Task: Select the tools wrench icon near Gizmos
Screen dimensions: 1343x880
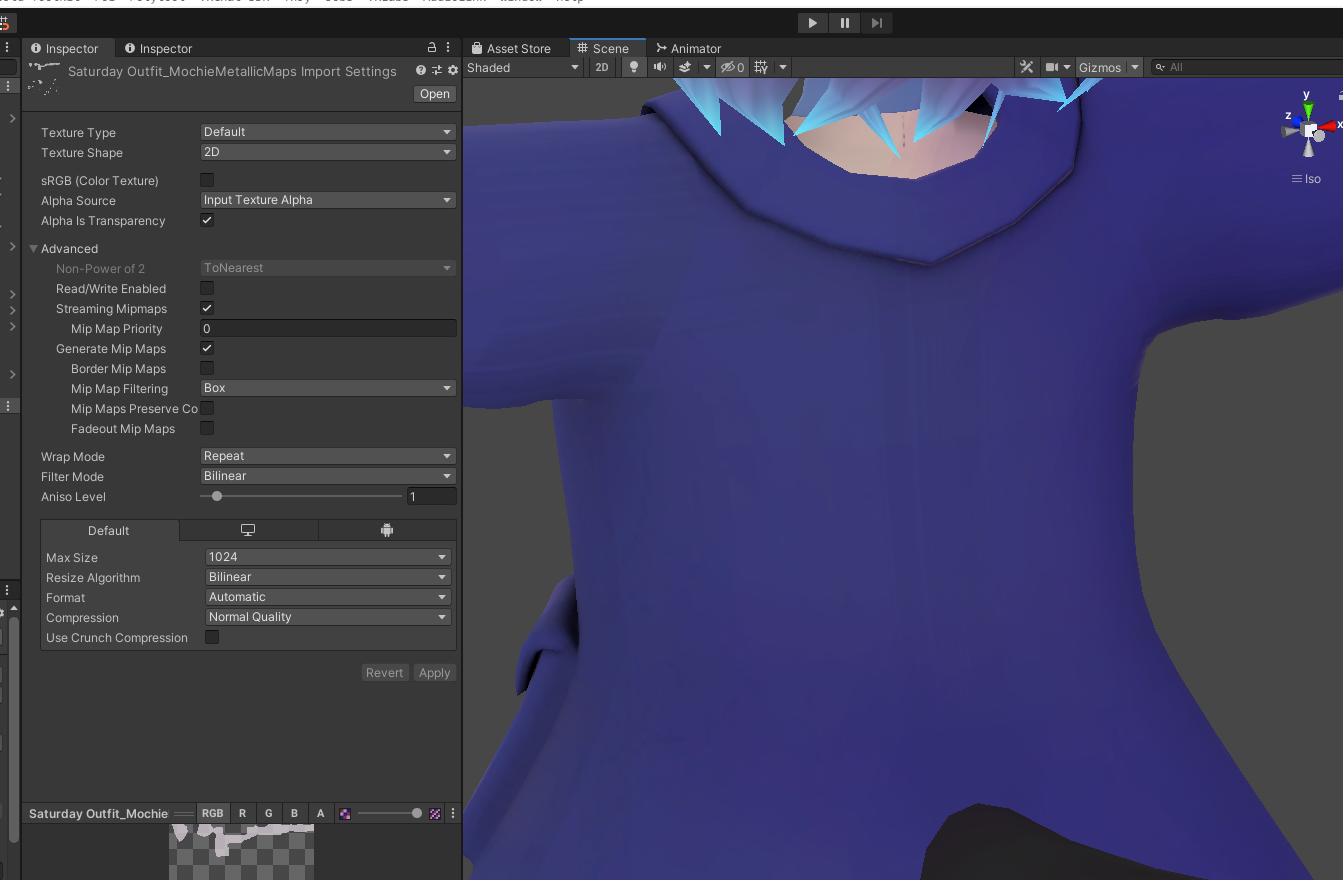Action: pos(1026,67)
